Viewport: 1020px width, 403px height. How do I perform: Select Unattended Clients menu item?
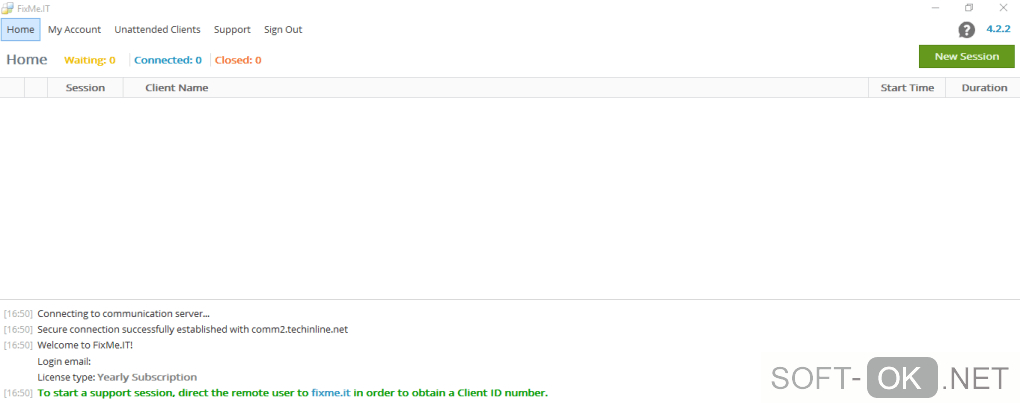(x=157, y=30)
